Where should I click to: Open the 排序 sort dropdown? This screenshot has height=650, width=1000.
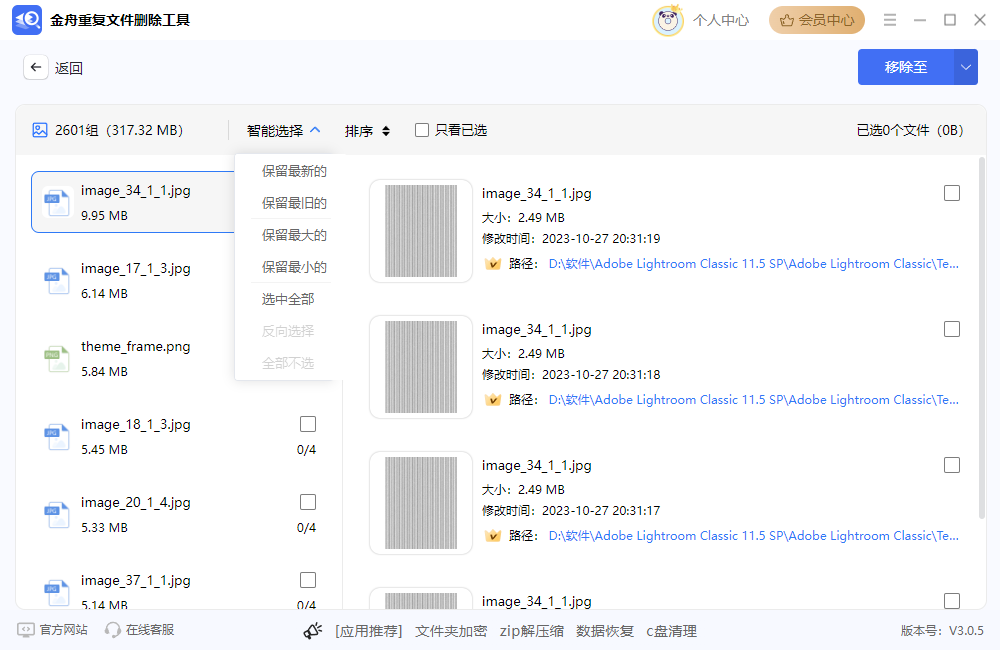(x=367, y=131)
